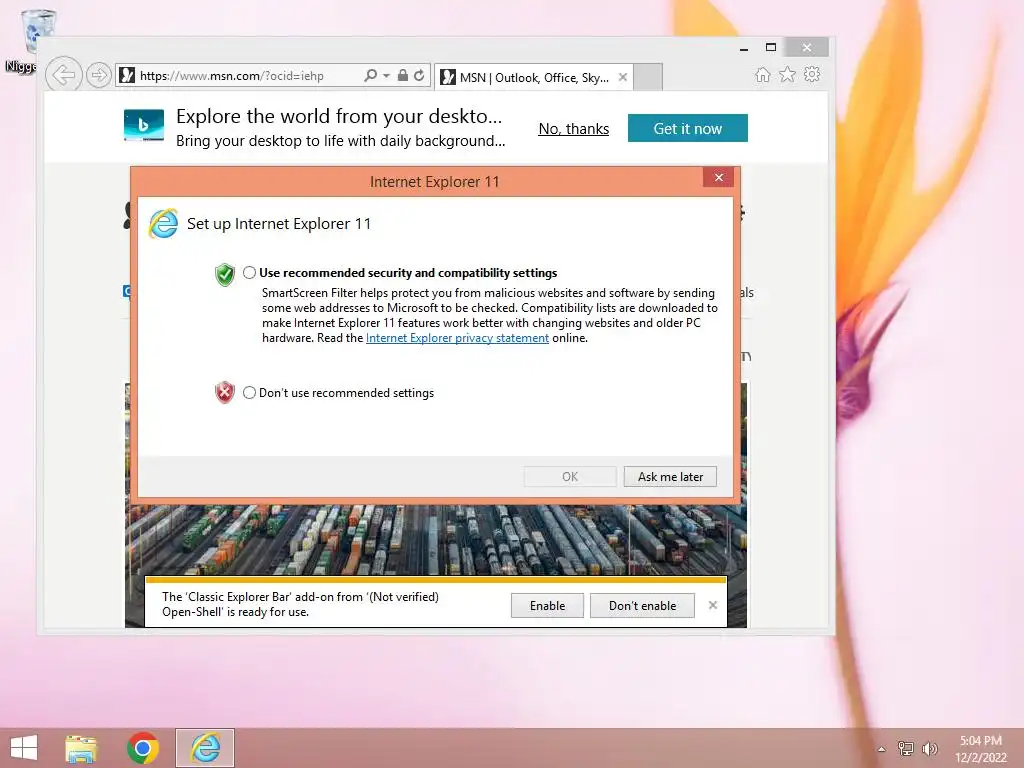This screenshot has height=768, width=1024.
Task: Click the search magnifier in address bar
Action: click(x=370, y=76)
